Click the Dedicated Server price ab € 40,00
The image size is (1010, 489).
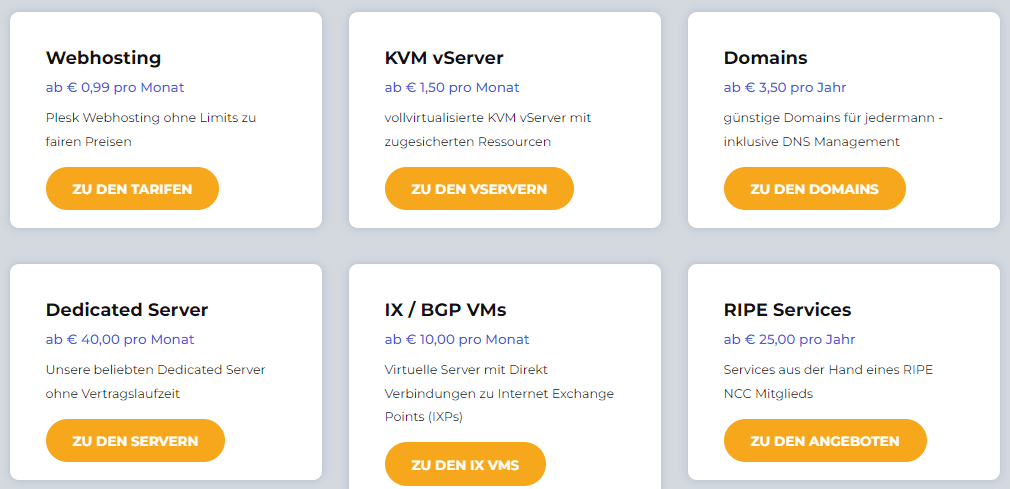(x=120, y=340)
